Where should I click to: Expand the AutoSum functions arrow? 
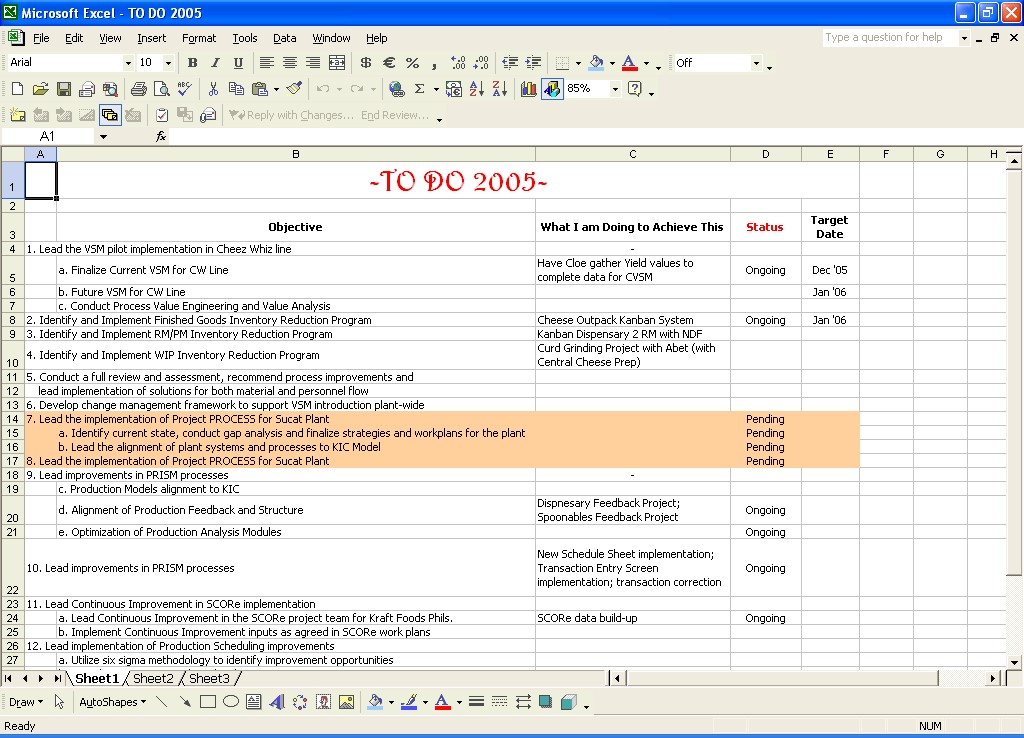point(436,89)
